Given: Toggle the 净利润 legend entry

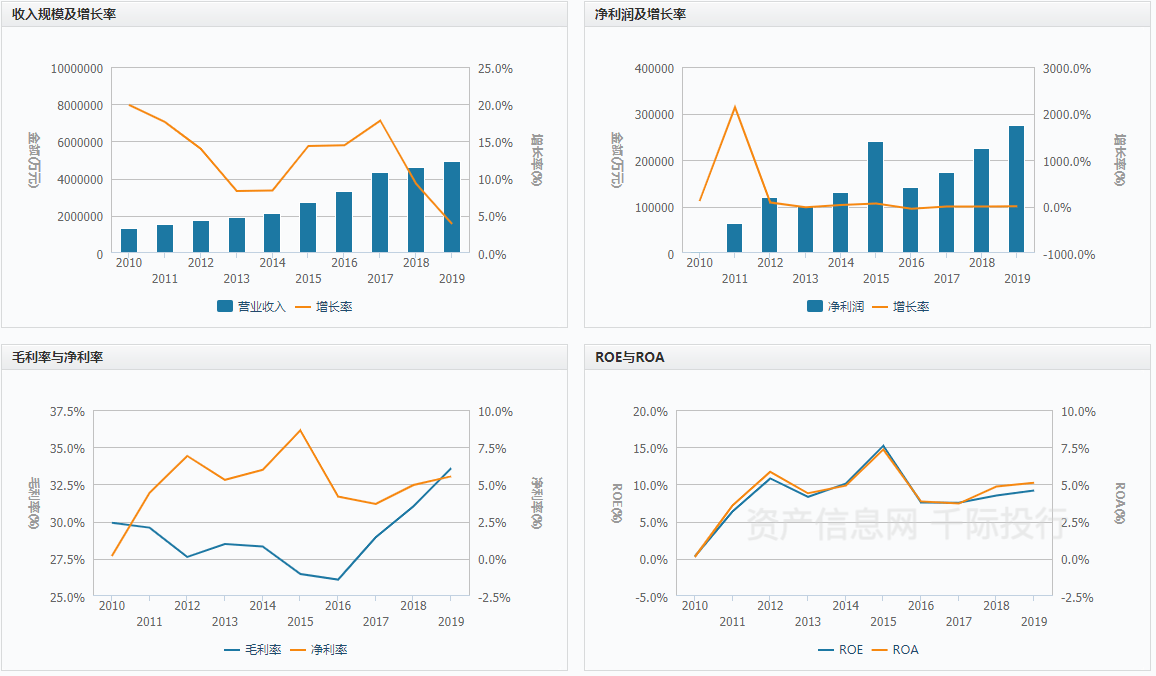Looking at the screenshot, I should tap(835, 307).
